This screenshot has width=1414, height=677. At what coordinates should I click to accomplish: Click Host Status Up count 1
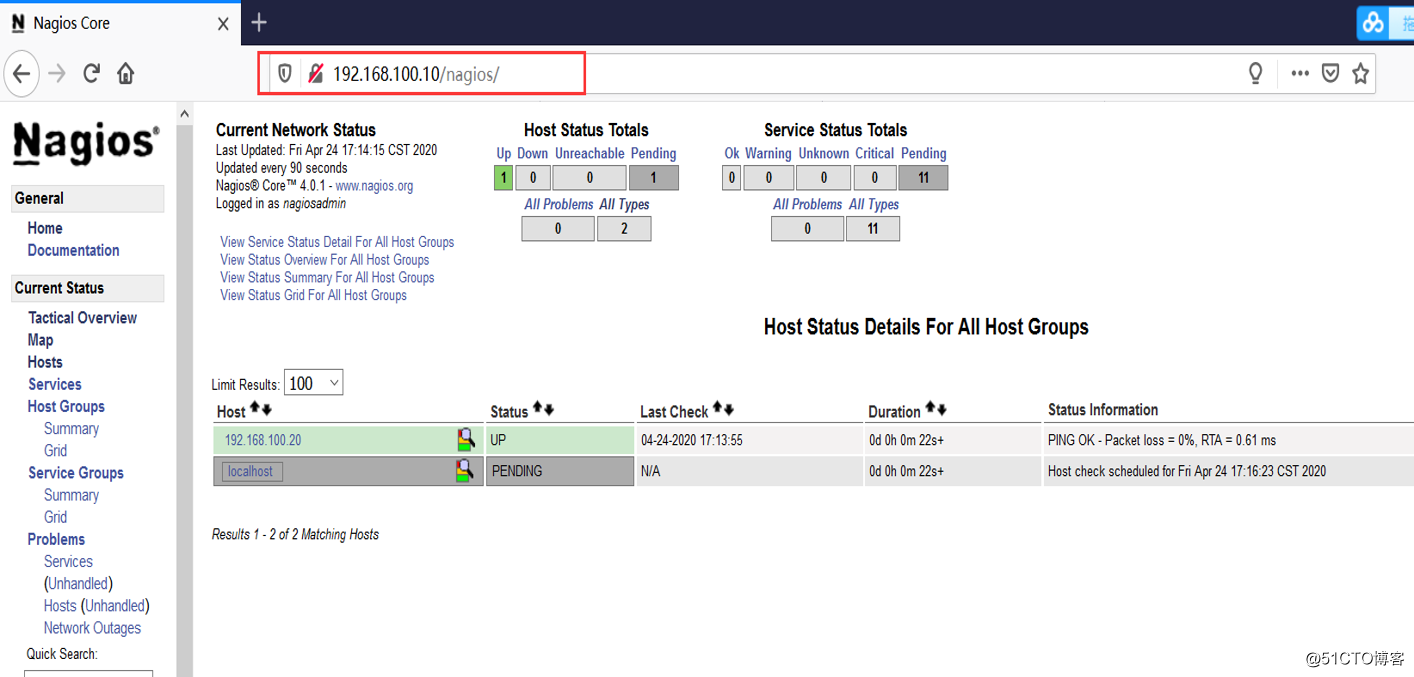coord(503,178)
